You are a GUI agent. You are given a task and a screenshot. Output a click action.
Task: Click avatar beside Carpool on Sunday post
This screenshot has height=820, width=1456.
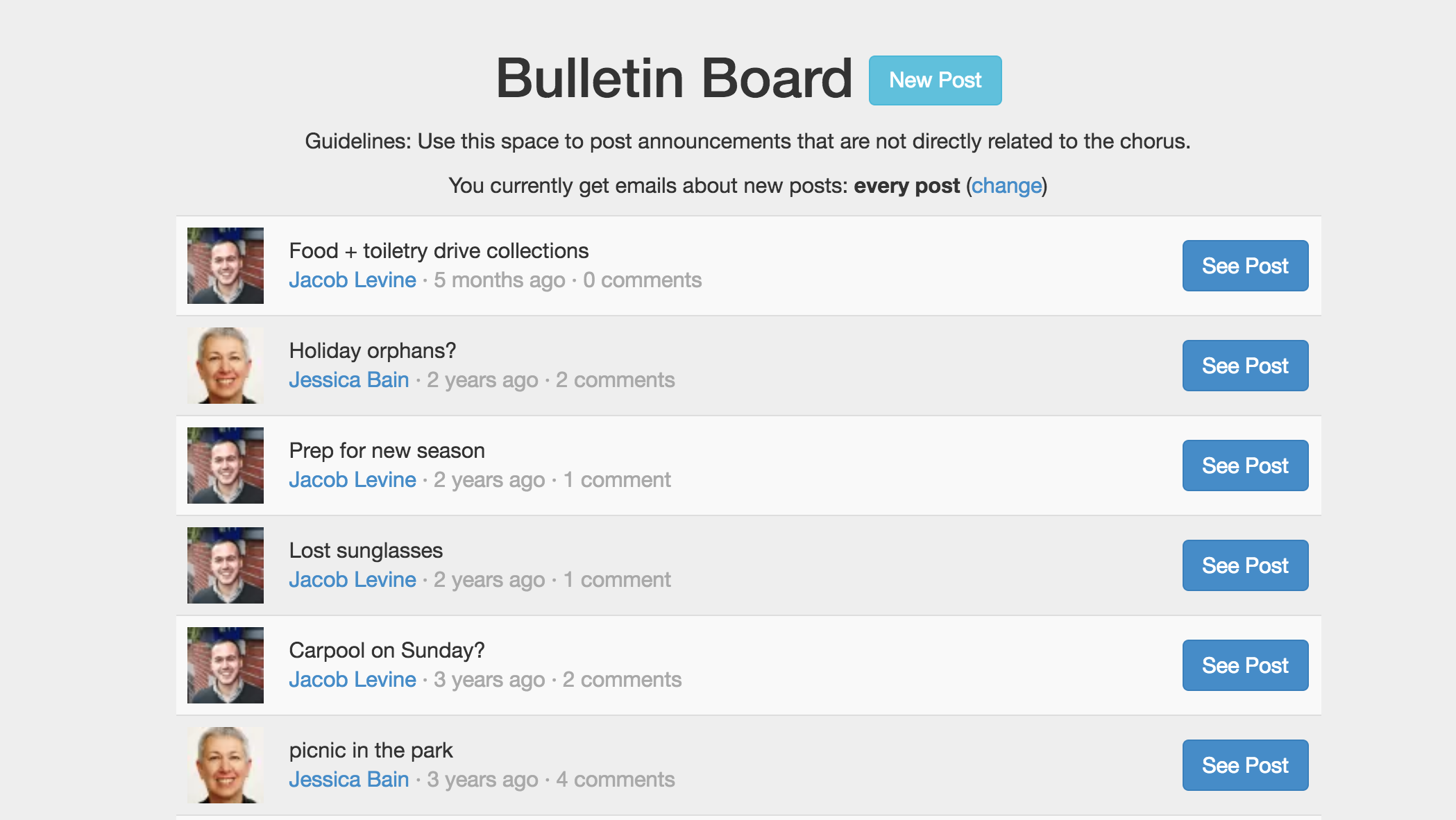click(x=226, y=665)
